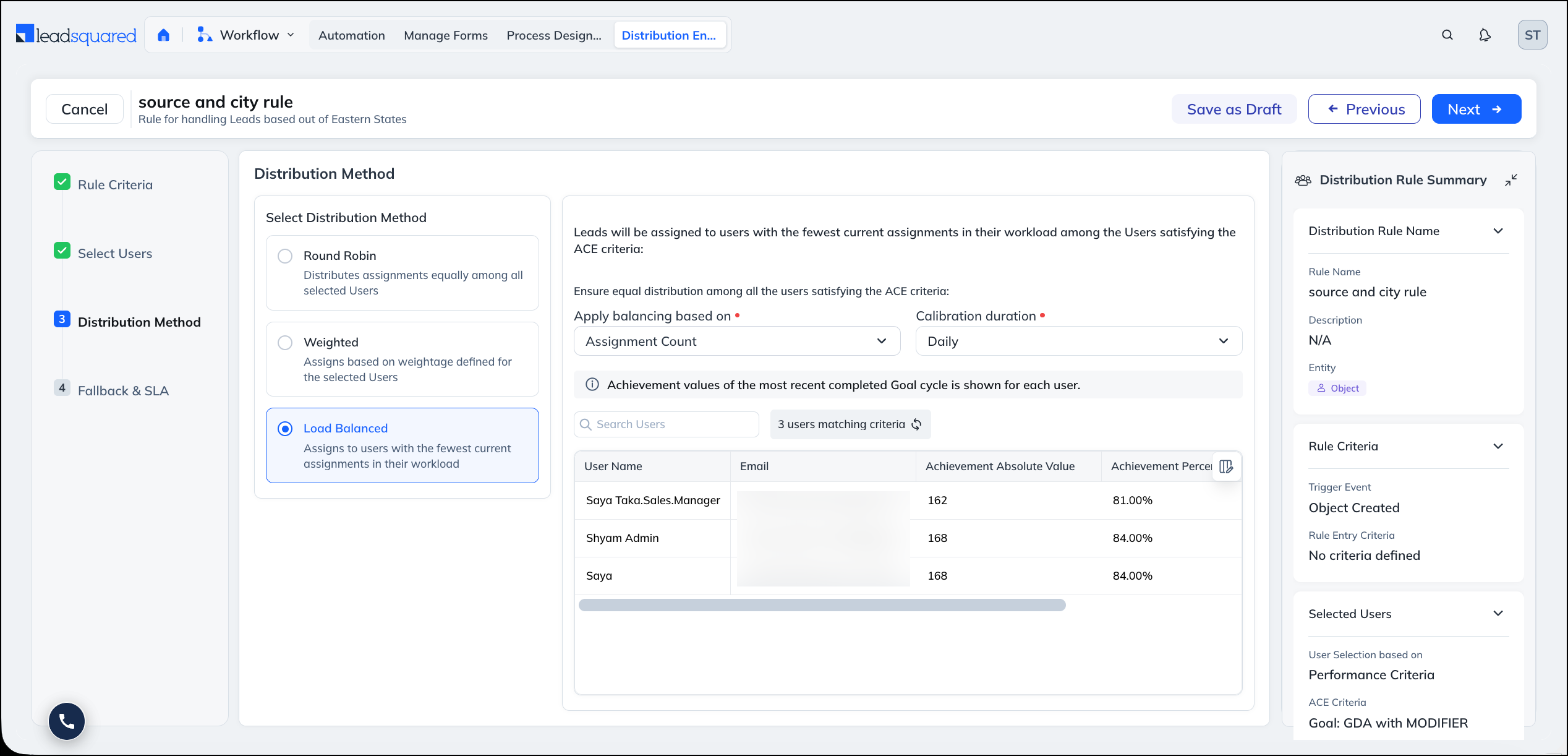The width and height of the screenshot is (1568, 756).
Task: Refresh users matching criteria icon
Action: [917, 424]
